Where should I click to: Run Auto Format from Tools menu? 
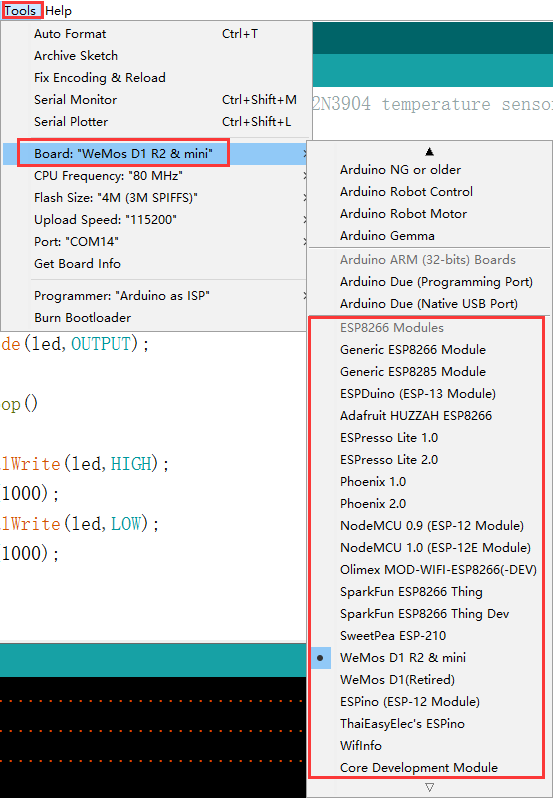[x=157, y=34]
